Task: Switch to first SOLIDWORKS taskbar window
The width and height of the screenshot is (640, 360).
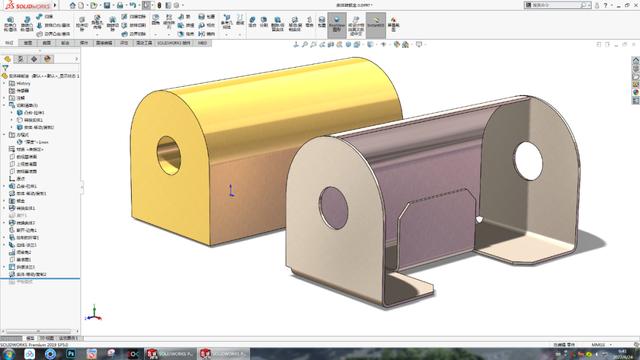Action: (x=170, y=354)
